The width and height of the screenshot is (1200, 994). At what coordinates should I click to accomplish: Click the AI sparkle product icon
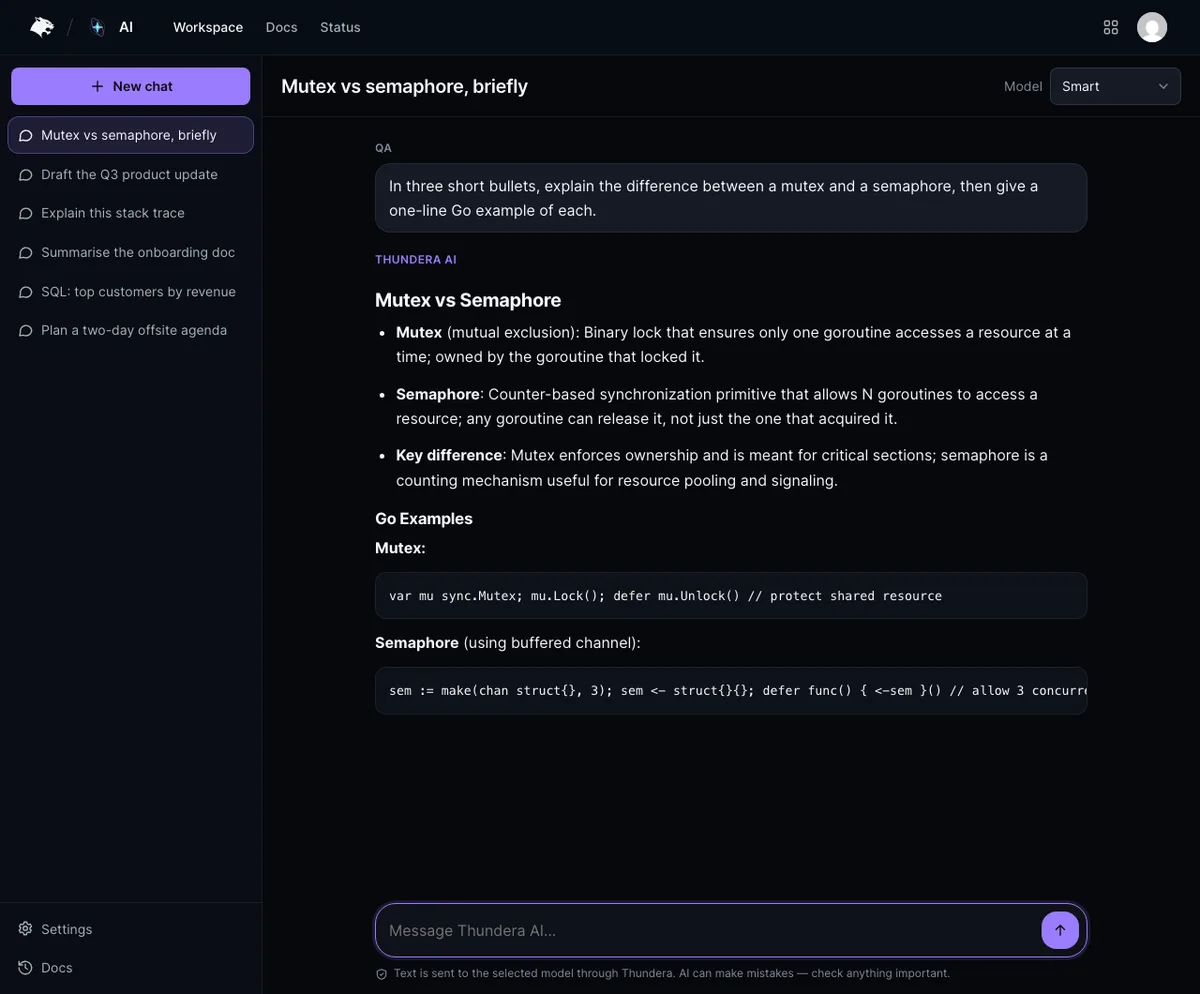[97, 27]
